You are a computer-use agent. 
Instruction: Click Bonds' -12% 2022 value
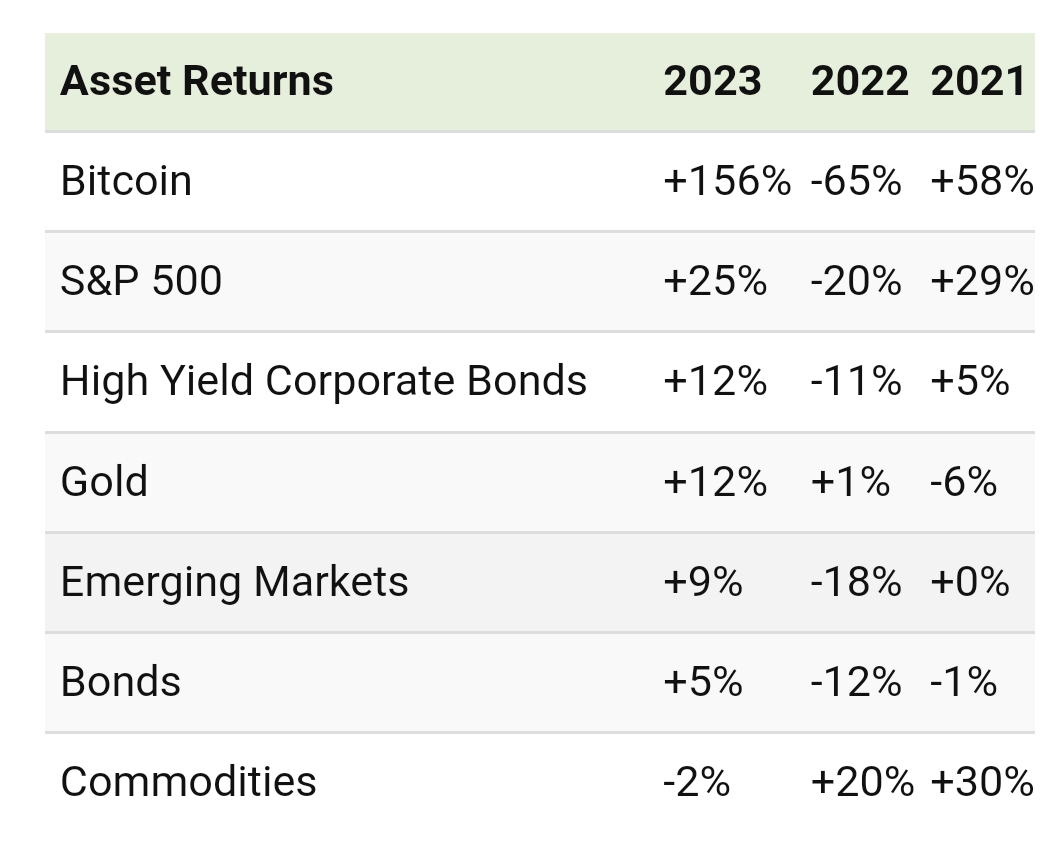point(856,681)
